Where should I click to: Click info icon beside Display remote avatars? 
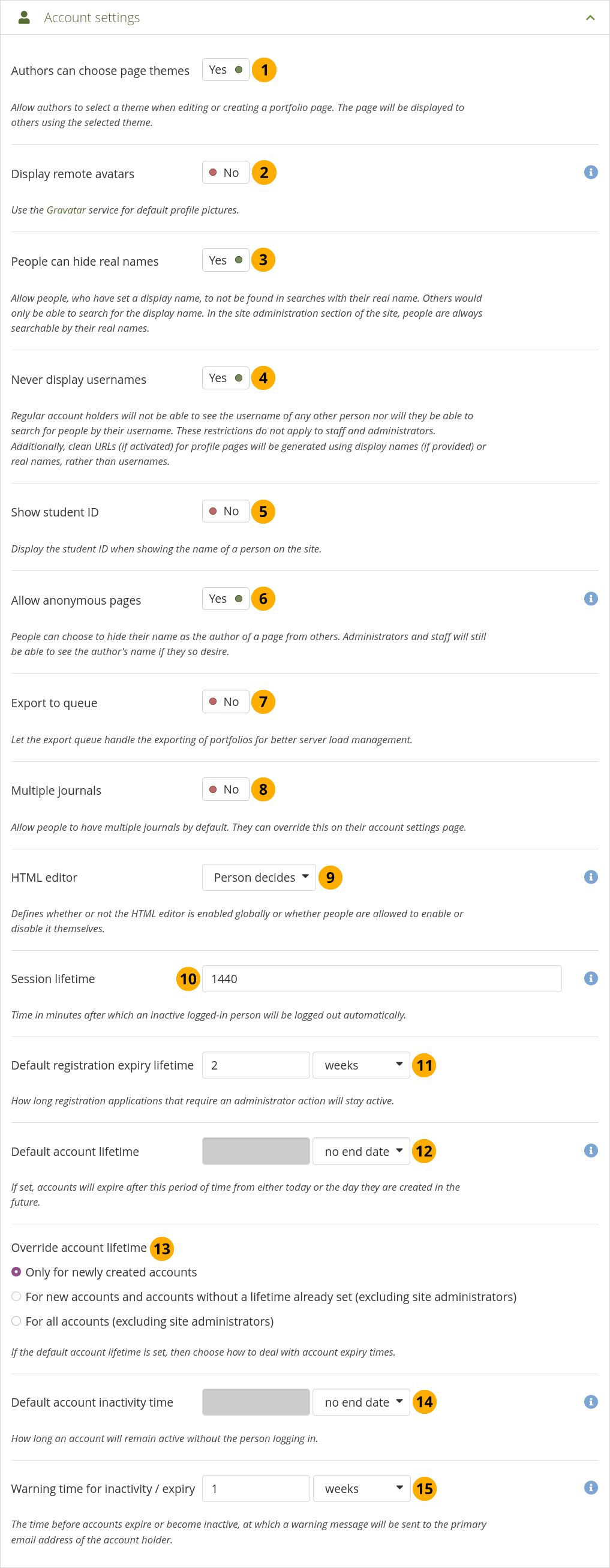coord(591,172)
